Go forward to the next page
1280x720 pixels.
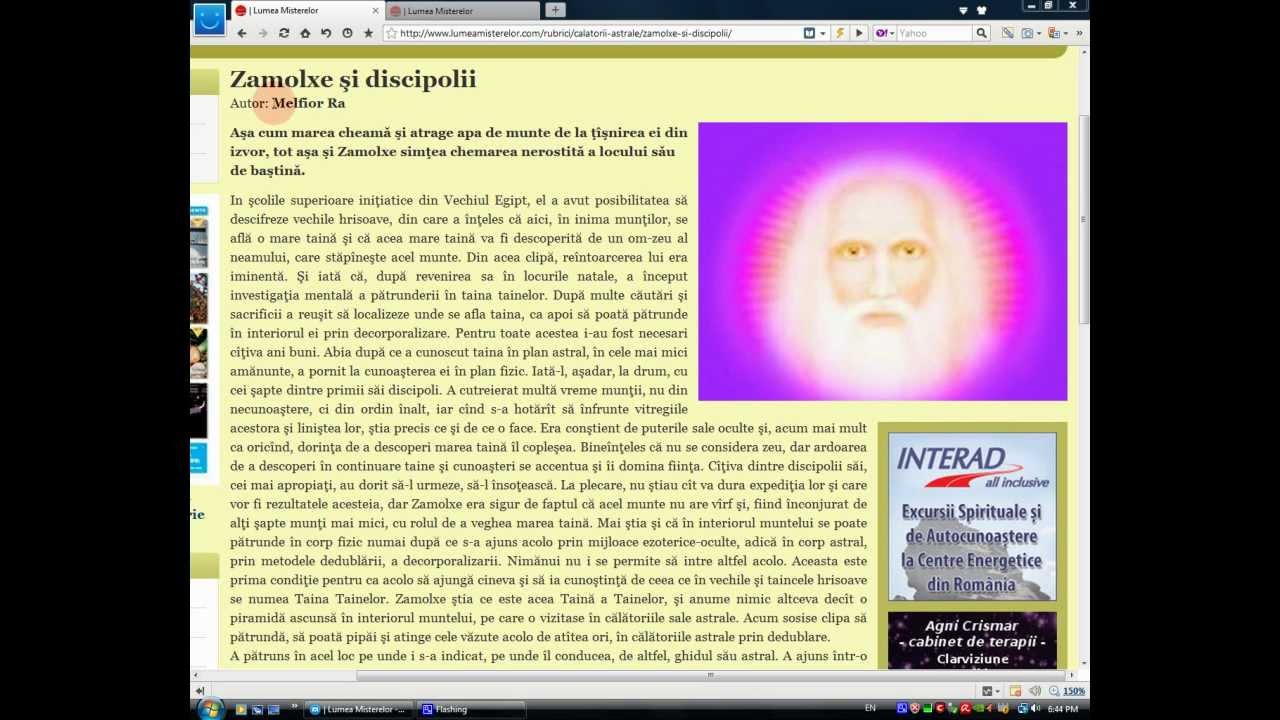pos(263,33)
